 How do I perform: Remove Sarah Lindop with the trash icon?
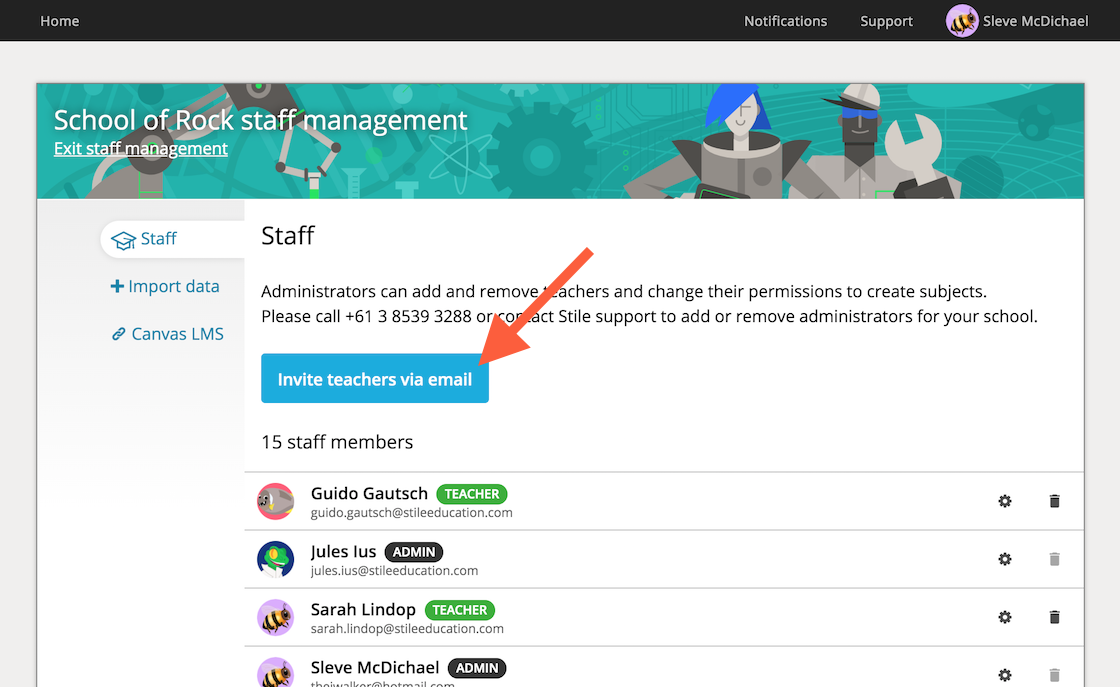(x=1054, y=617)
